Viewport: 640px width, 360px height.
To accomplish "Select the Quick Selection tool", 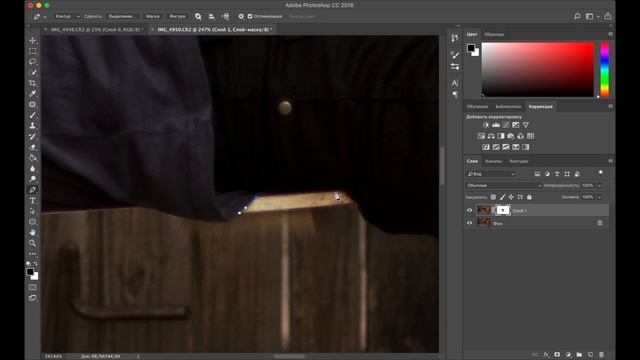I will tap(32, 73).
